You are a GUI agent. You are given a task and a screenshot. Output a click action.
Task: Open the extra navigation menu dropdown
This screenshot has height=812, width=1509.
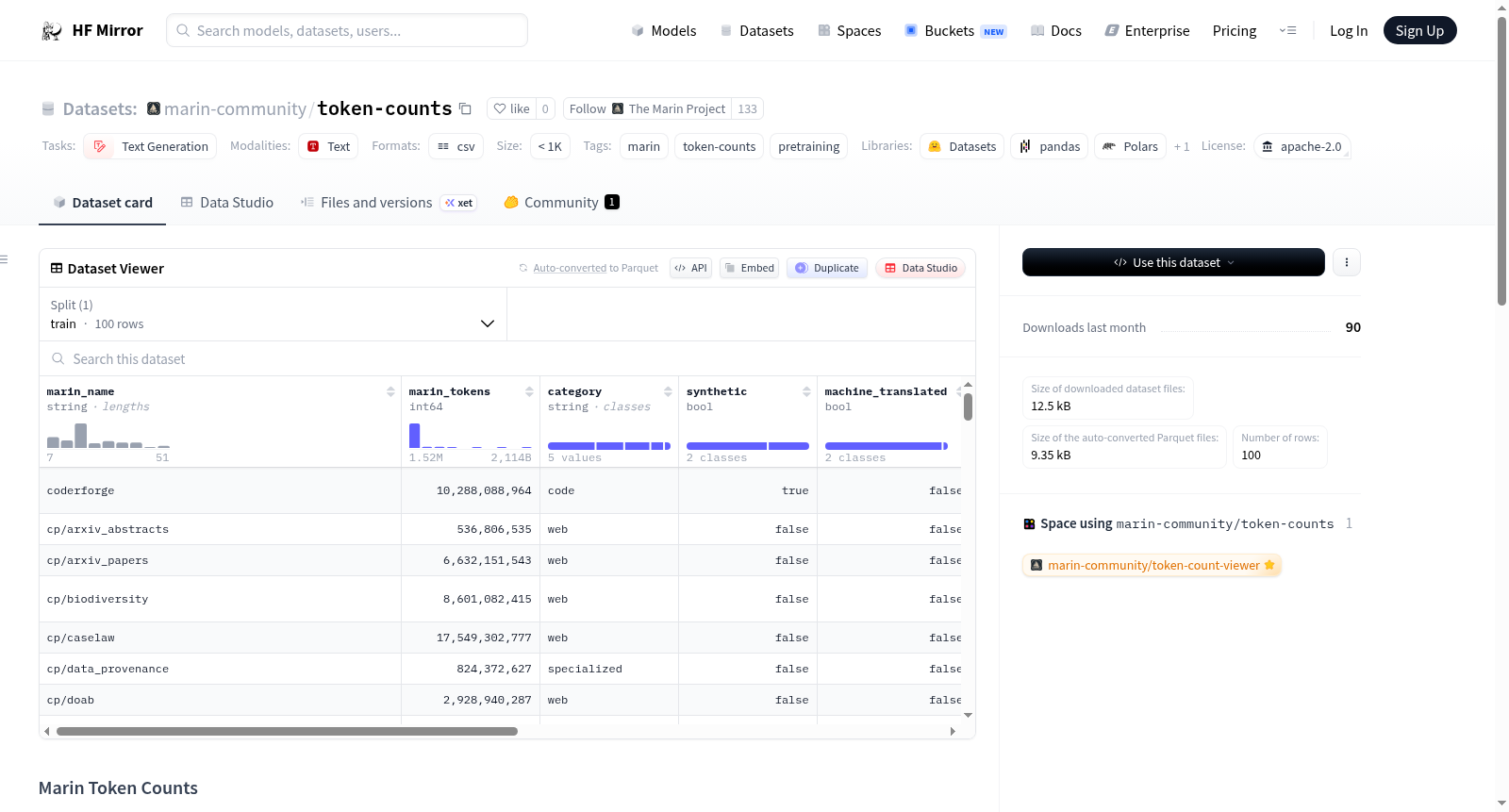1287,30
